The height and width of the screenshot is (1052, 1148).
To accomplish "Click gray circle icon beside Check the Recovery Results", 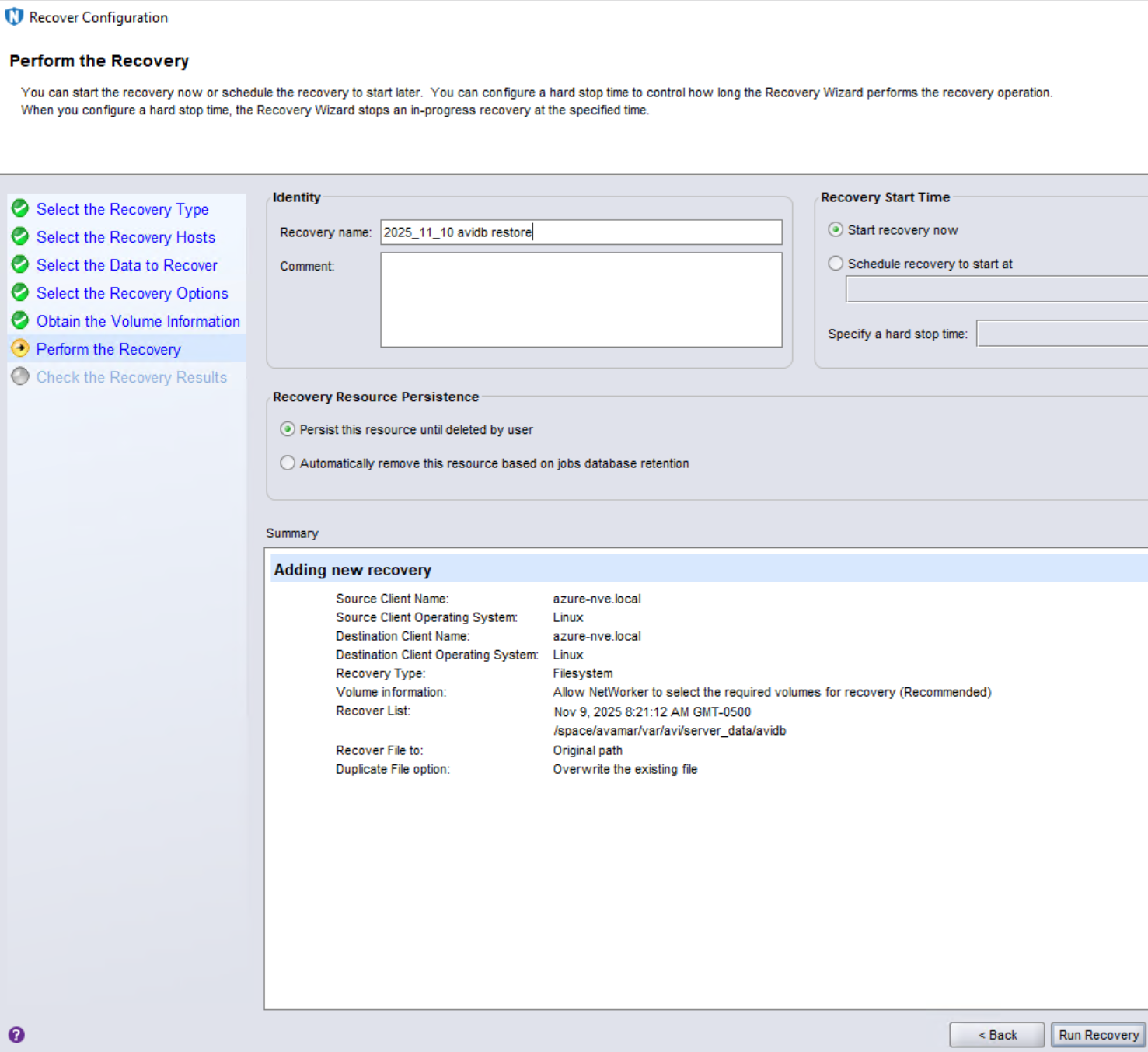I will (x=20, y=376).
